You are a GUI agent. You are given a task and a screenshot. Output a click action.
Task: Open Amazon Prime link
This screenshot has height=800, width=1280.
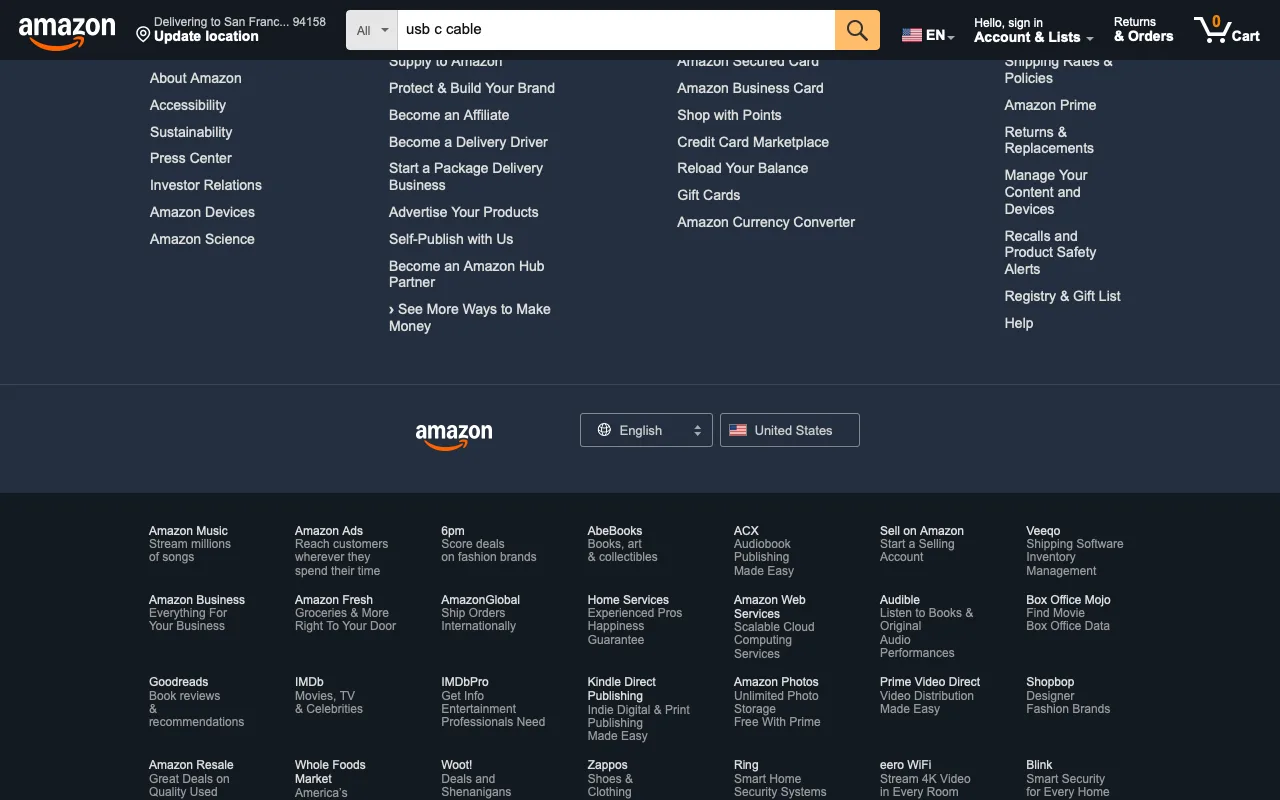click(1050, 105)
